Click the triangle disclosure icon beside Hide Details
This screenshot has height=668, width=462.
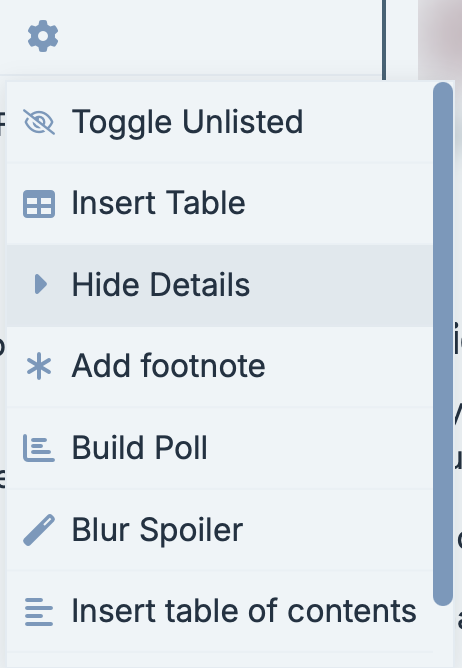click(40, 284)
